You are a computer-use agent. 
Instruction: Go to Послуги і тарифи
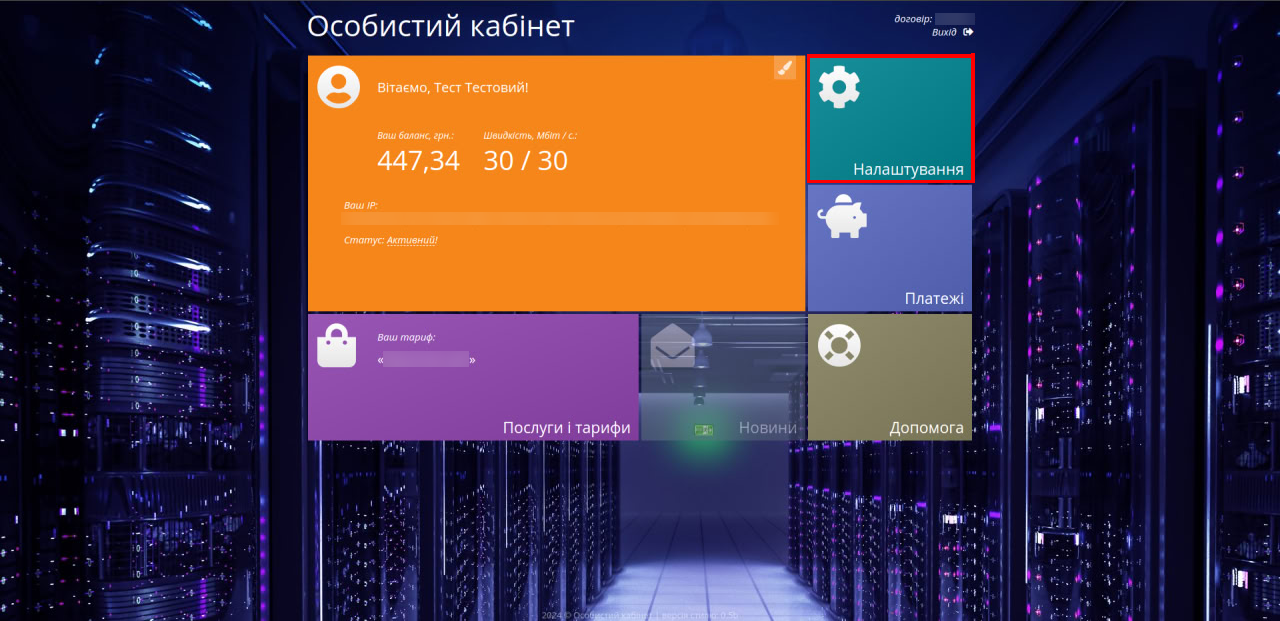(566, 428)
